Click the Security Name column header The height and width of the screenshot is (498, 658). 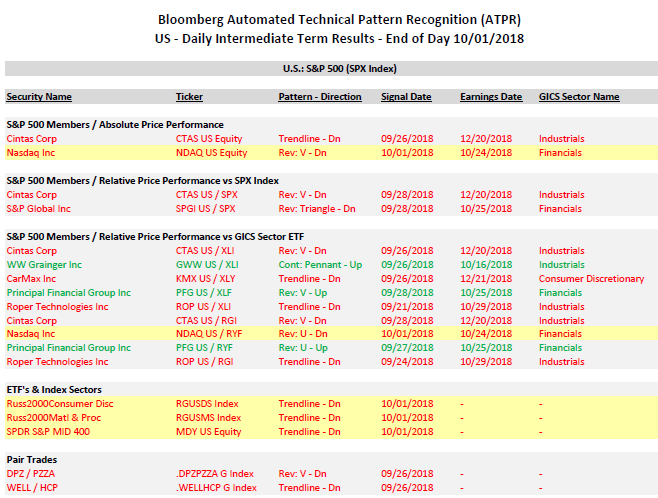click(39, 97)
